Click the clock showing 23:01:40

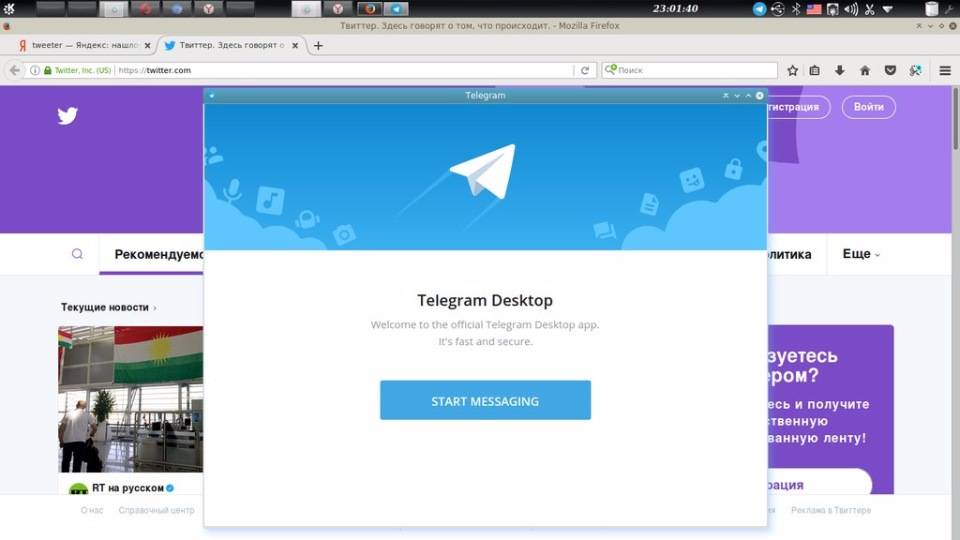(675, 9)
